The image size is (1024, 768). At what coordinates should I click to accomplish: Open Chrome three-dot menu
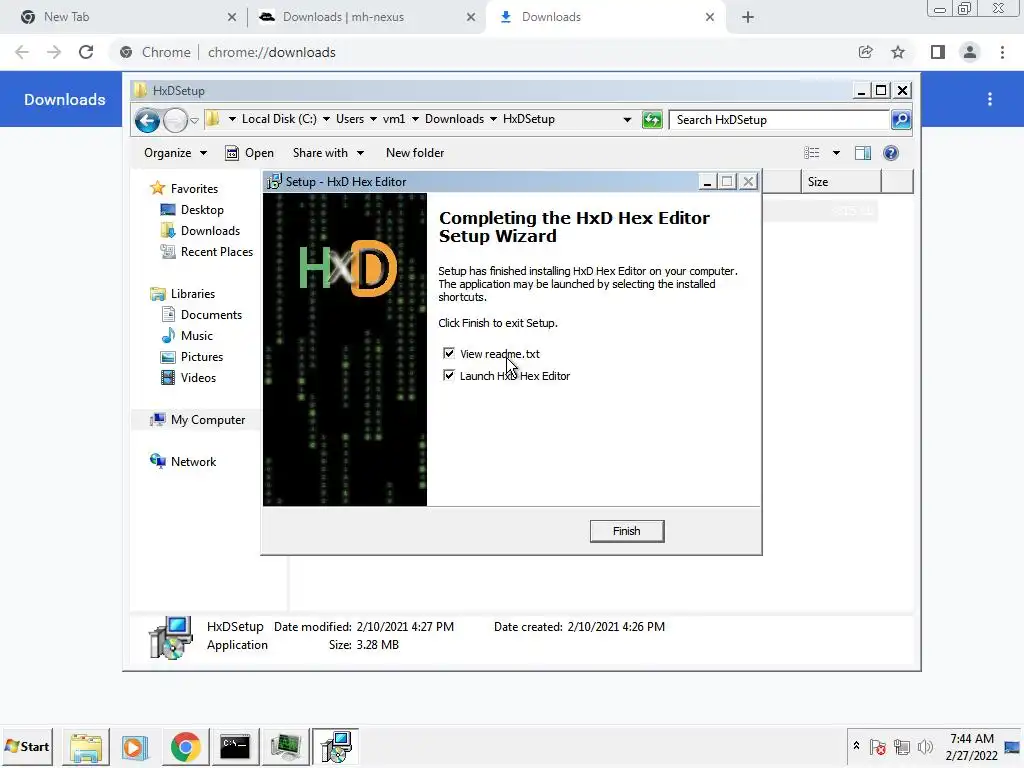(1002, 52)
